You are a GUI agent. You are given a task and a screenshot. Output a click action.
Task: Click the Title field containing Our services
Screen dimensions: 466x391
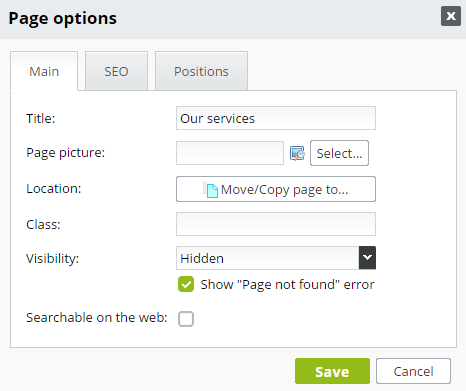[x=276, y=118]
